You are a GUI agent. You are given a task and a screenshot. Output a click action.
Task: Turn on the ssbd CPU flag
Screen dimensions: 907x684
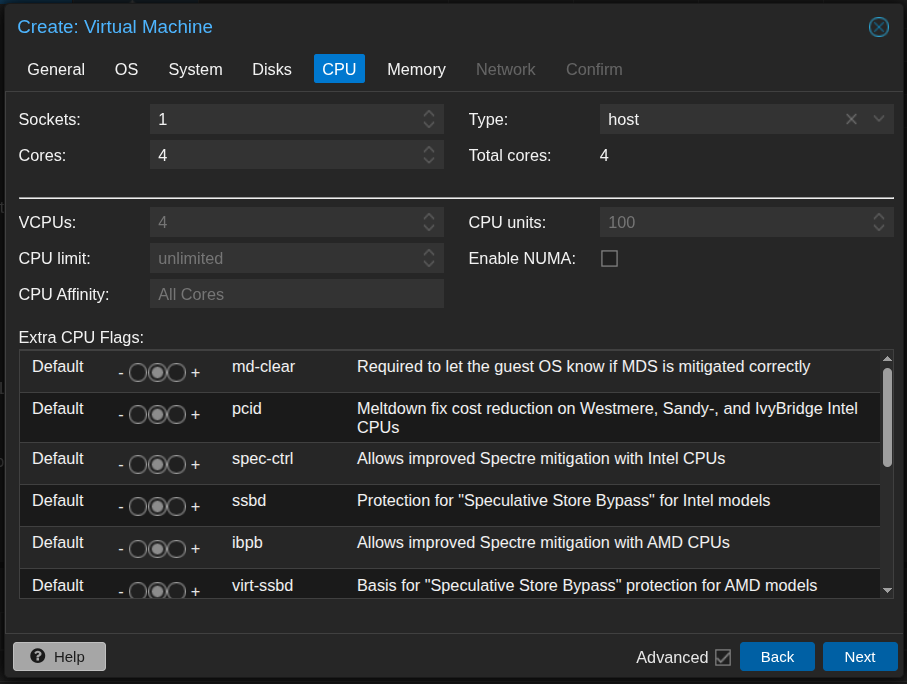coord(177,506)
